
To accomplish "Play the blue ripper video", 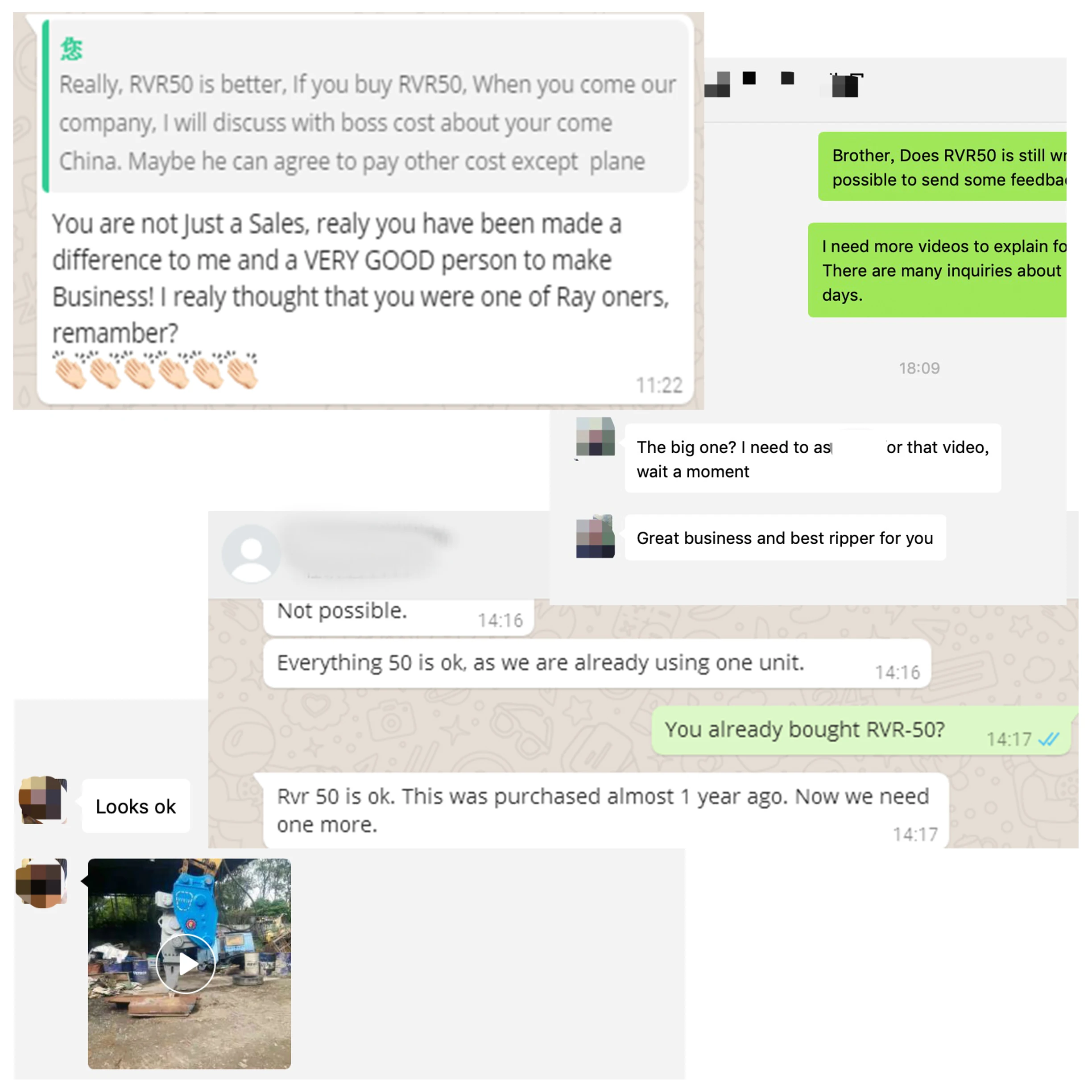I will (x=186, y=964).
